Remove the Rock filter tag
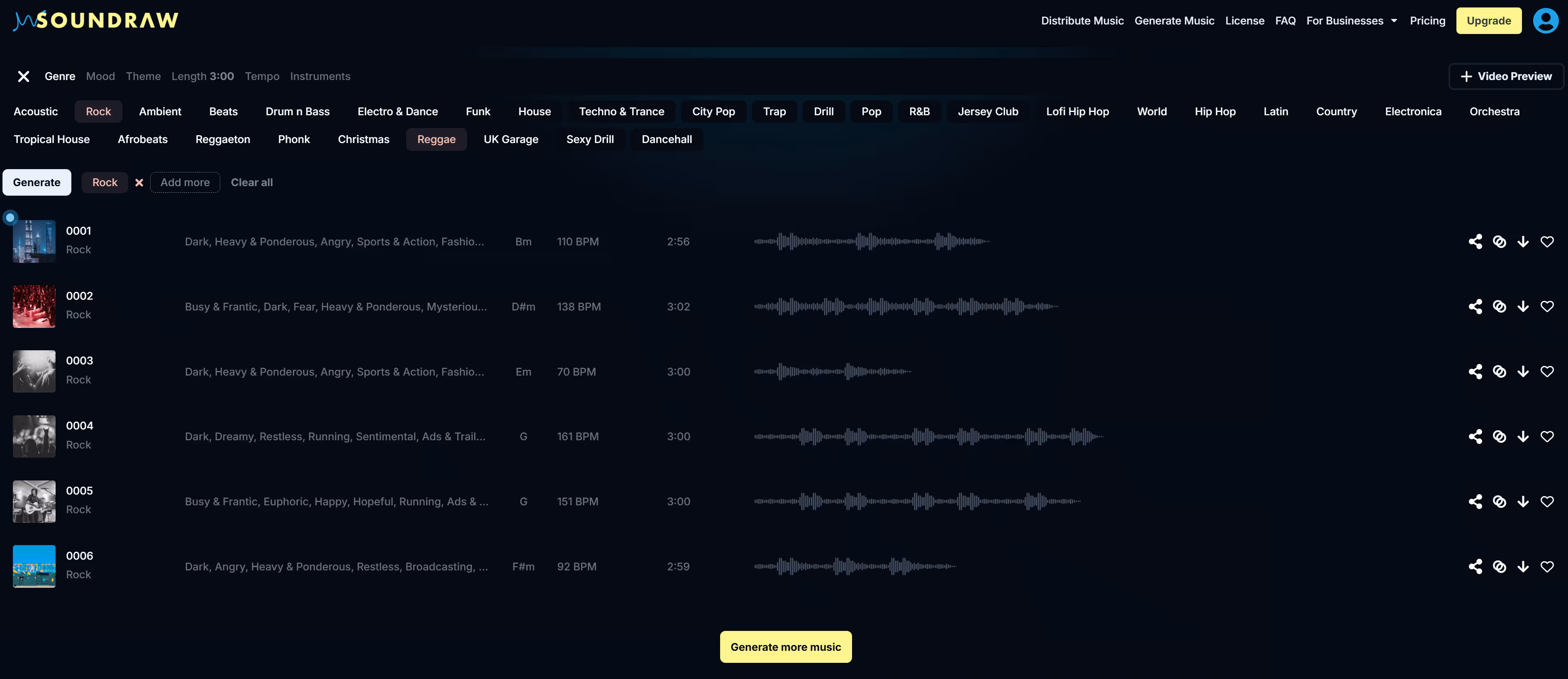This screenshot has height=679, width=1568. pyautogui.click(x=139, y=182)
